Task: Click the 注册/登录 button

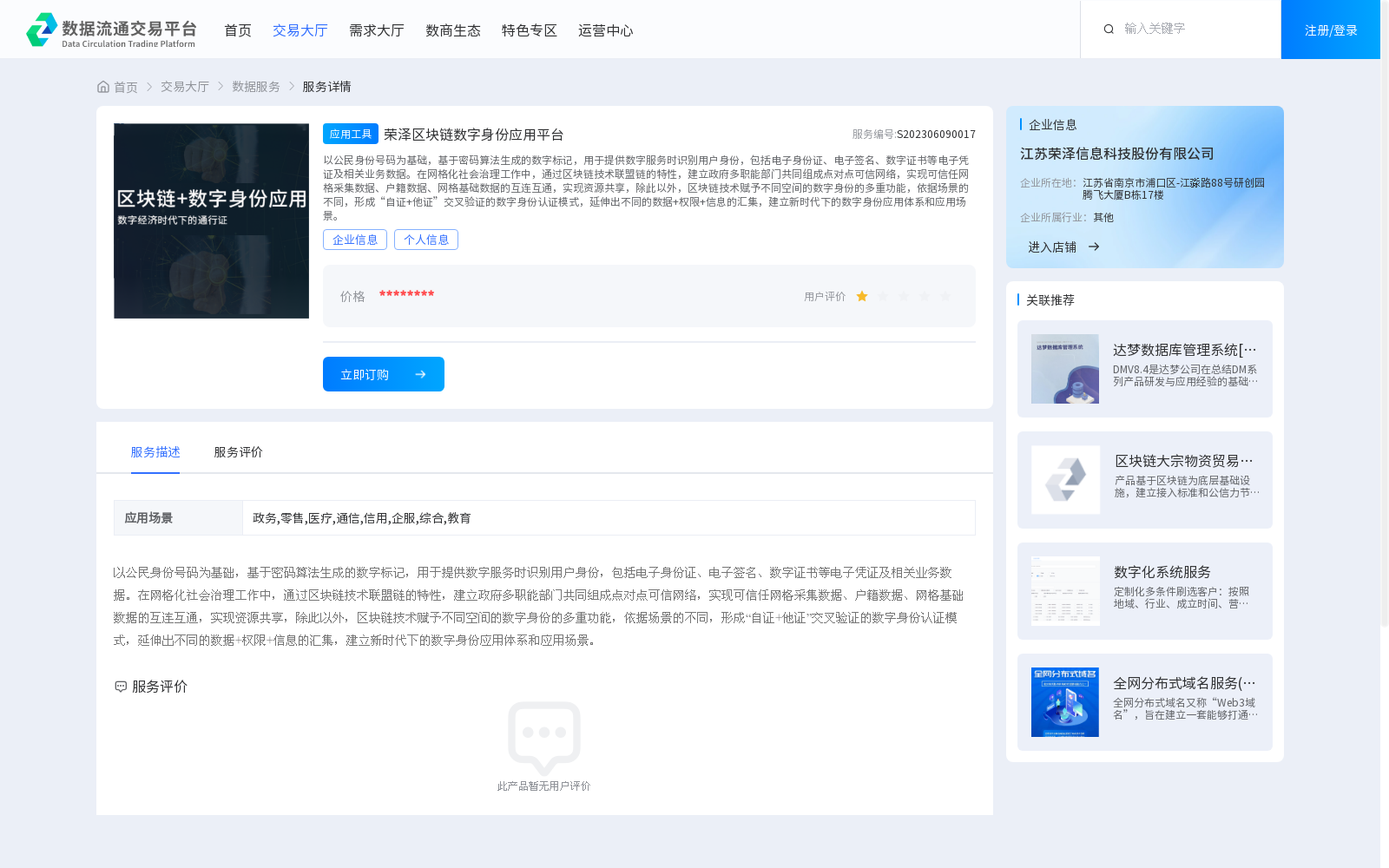Action: tap(1331, 30)
